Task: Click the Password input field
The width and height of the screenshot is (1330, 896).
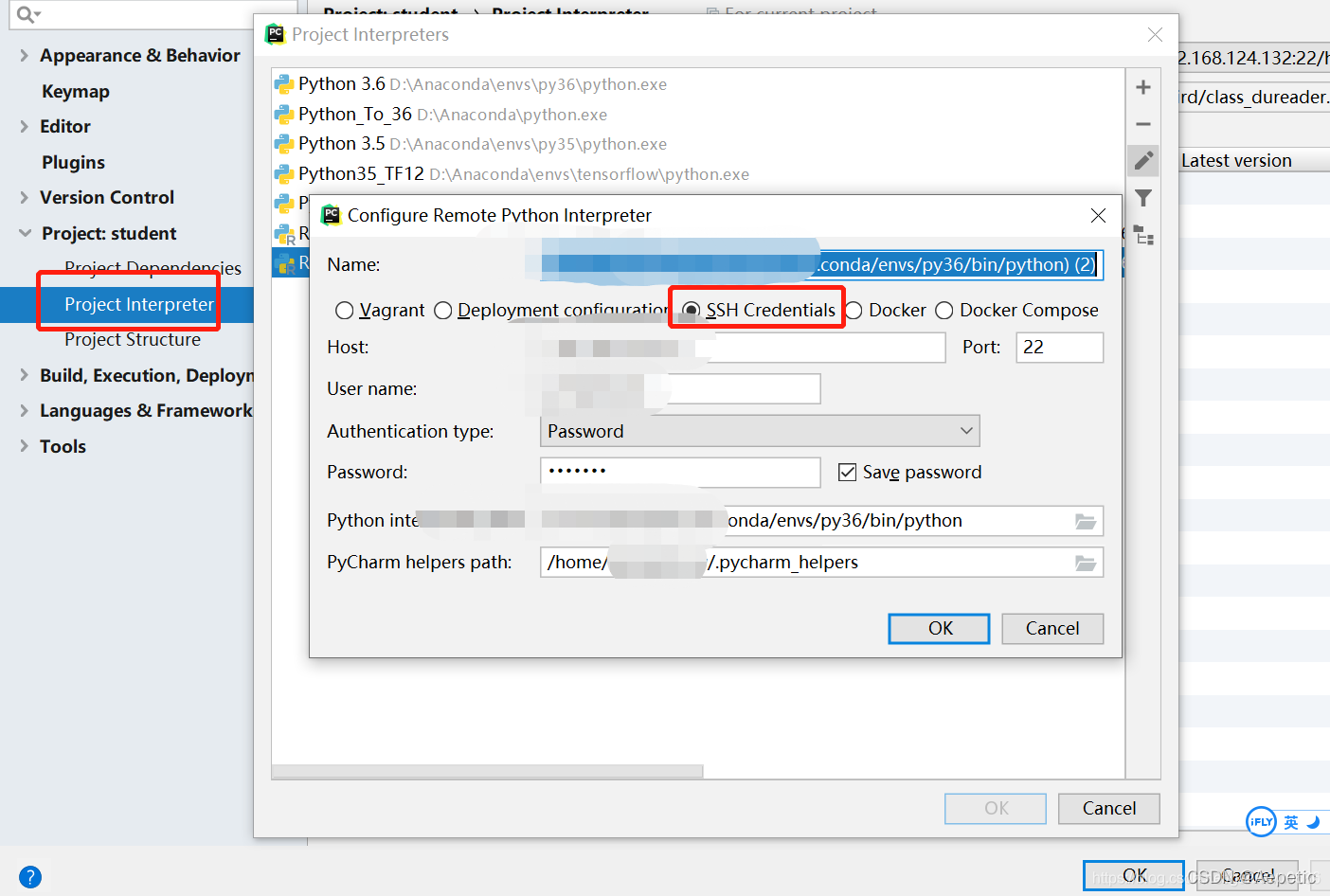Action: click(x=680, y=472)
